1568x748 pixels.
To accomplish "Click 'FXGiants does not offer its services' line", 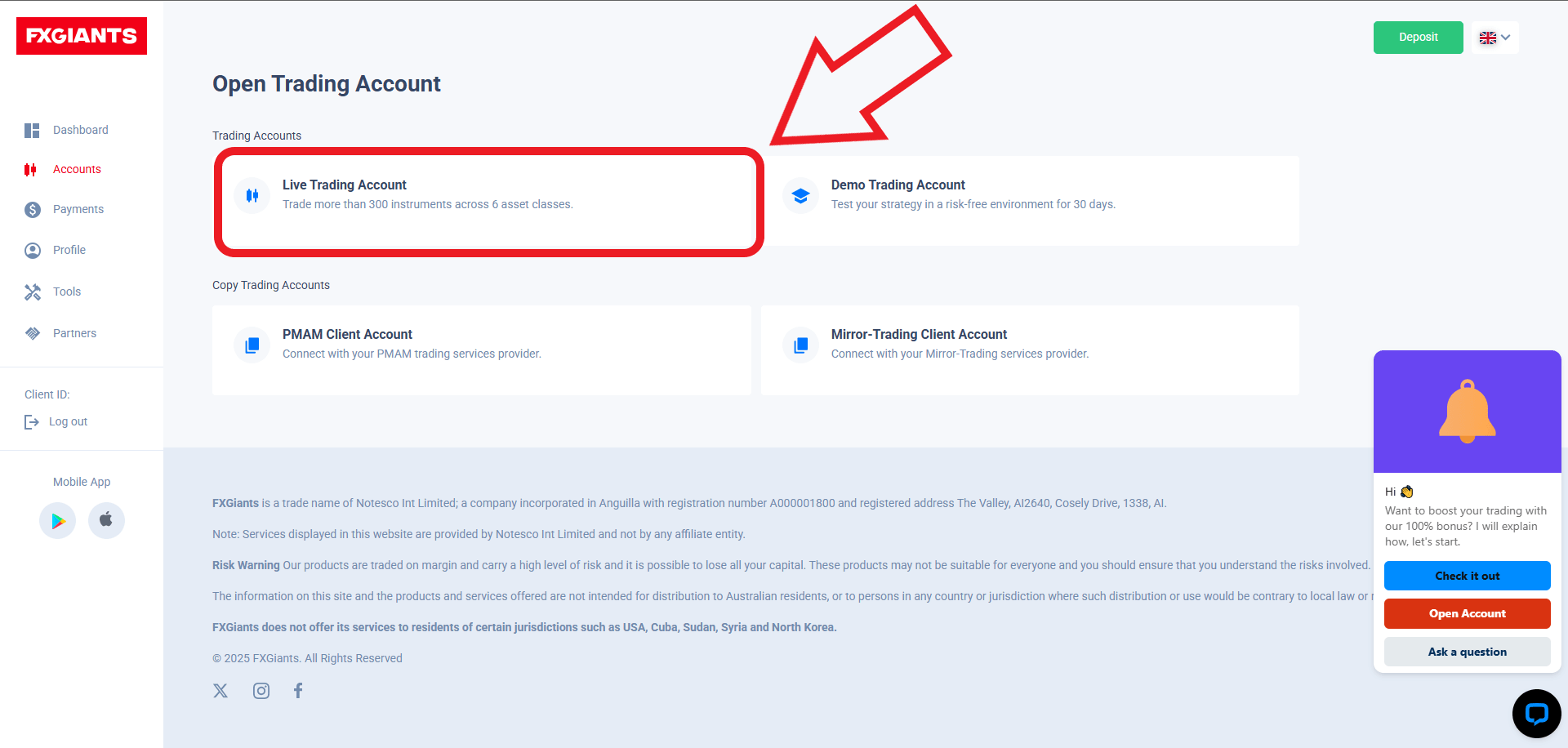I will (x=524, y=627).
